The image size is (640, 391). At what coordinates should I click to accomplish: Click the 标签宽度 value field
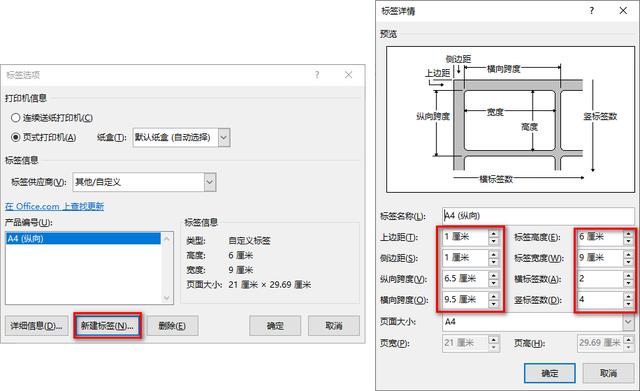600,258
